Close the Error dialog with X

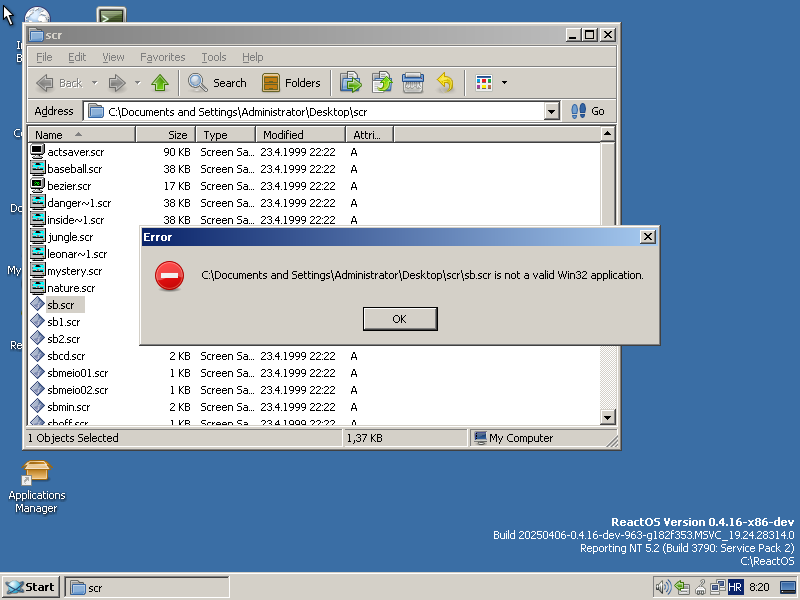(647, 237)
